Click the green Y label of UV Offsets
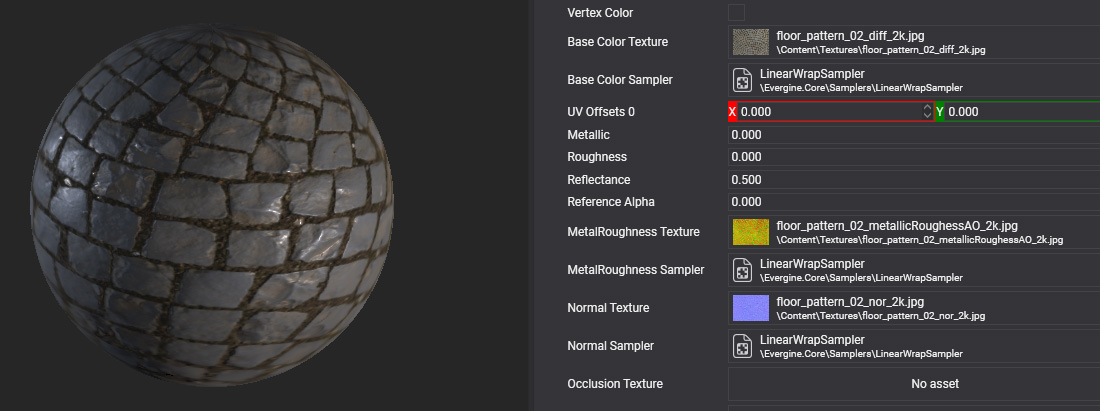 click(x=939, y=112)
